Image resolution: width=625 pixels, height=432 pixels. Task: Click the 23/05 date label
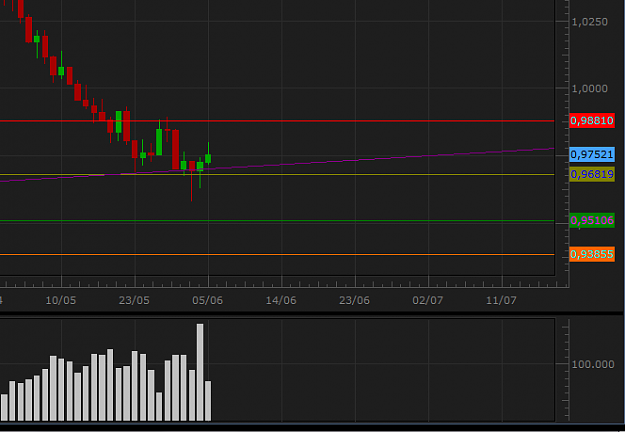134,300
